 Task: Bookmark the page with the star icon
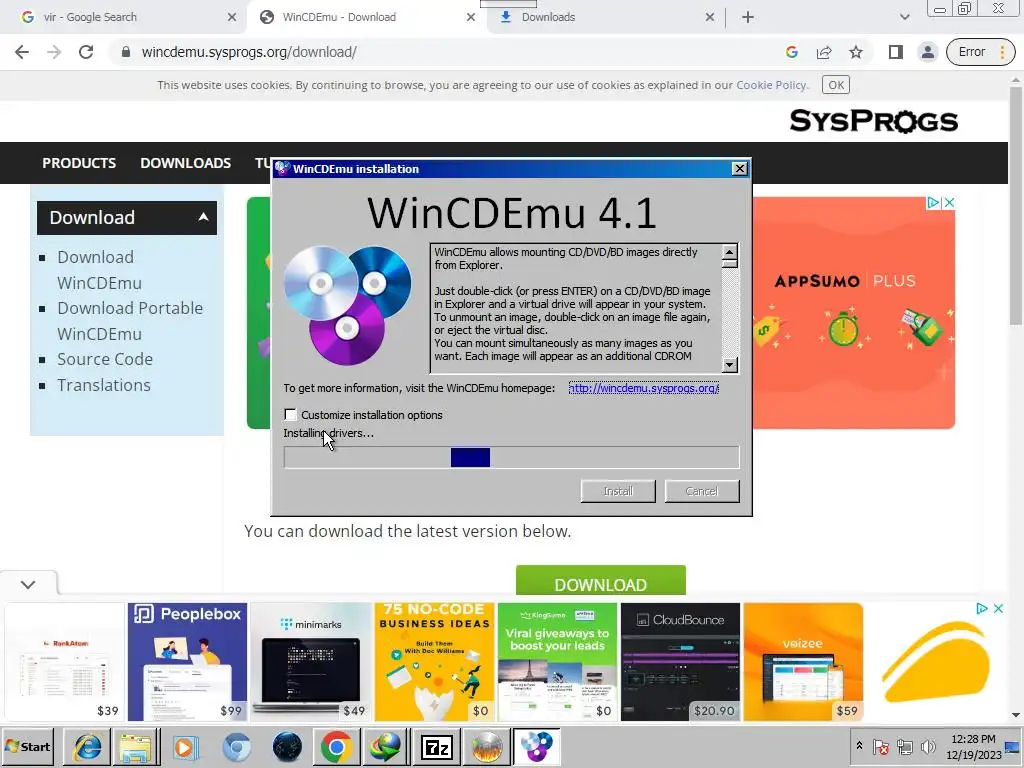point(856,52)
